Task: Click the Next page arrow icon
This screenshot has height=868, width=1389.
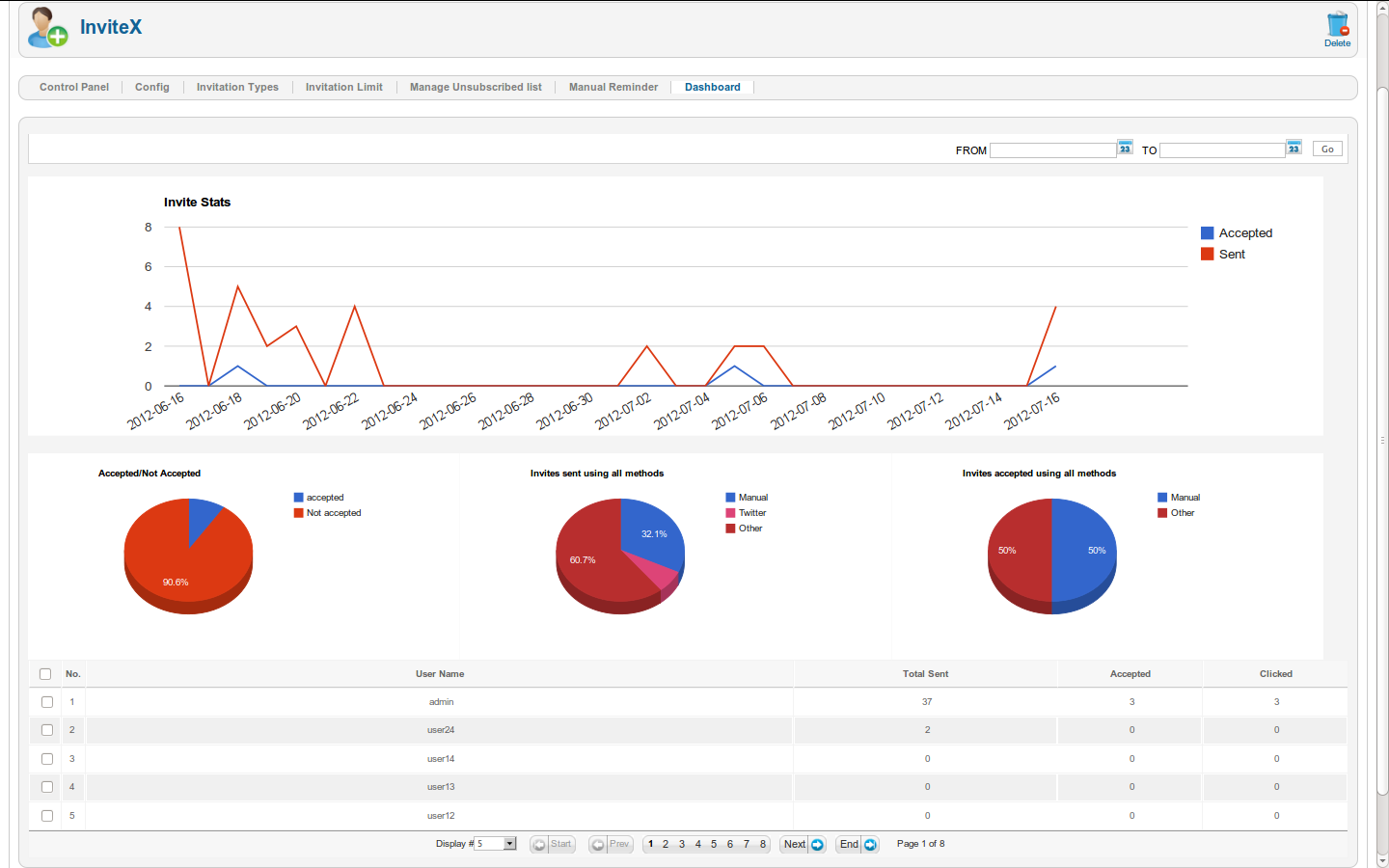Action: tap(817, 845)
